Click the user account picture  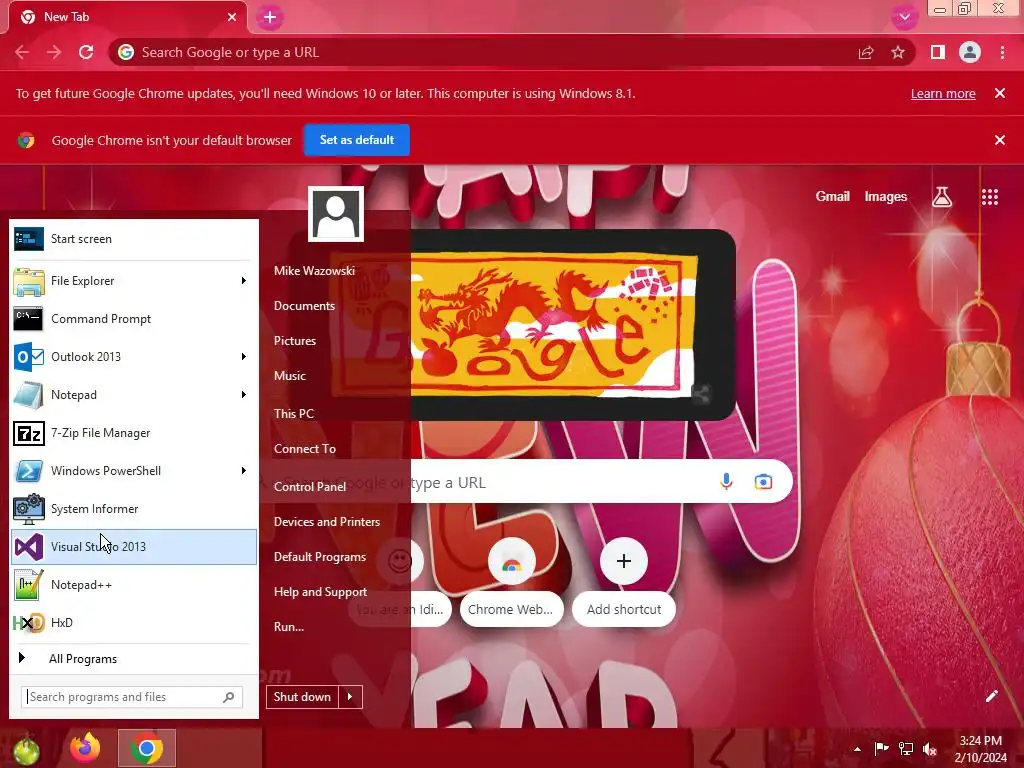click(x=336, y=214)
